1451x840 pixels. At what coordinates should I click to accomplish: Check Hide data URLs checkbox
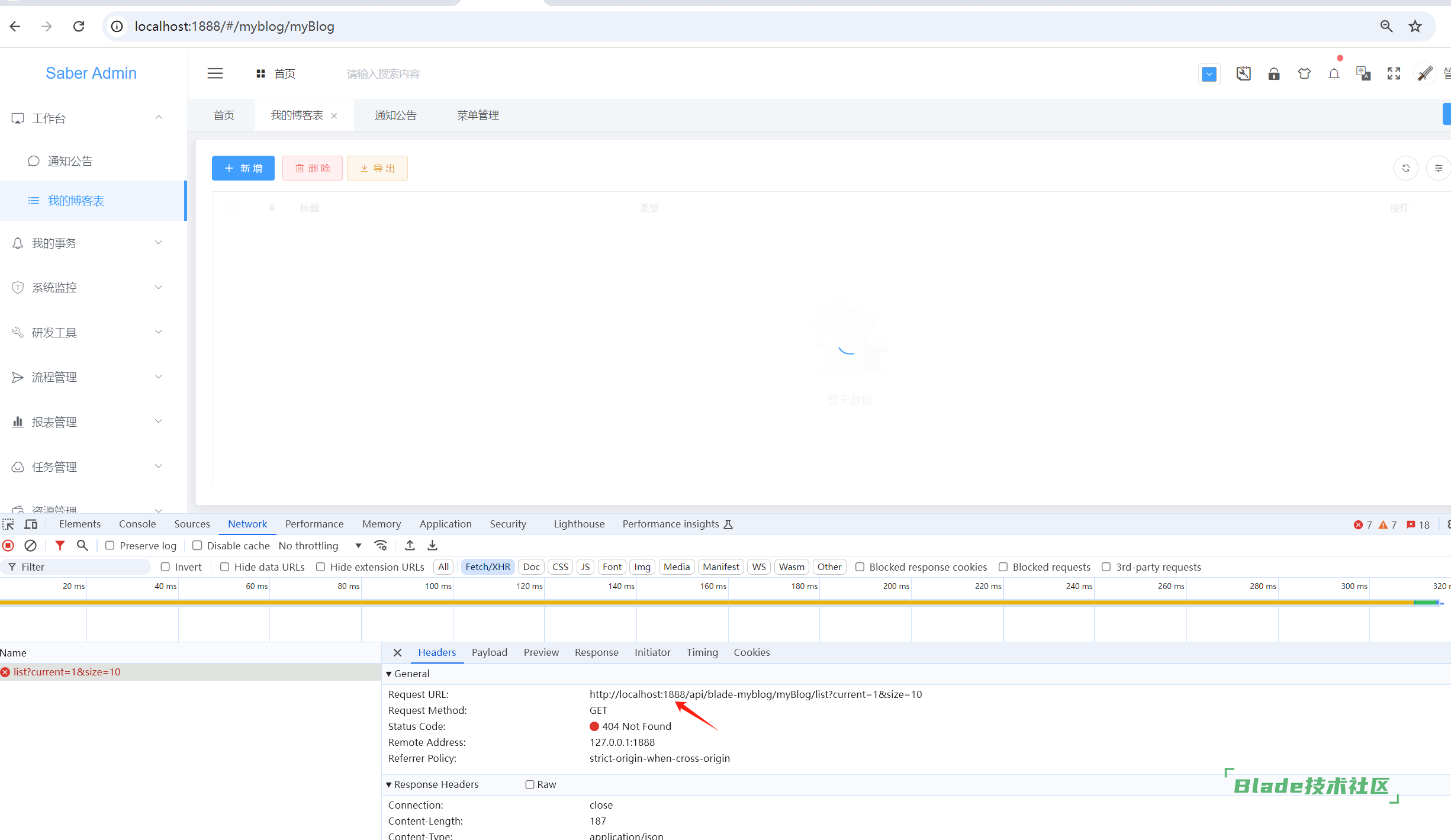[x=224, y=567]
